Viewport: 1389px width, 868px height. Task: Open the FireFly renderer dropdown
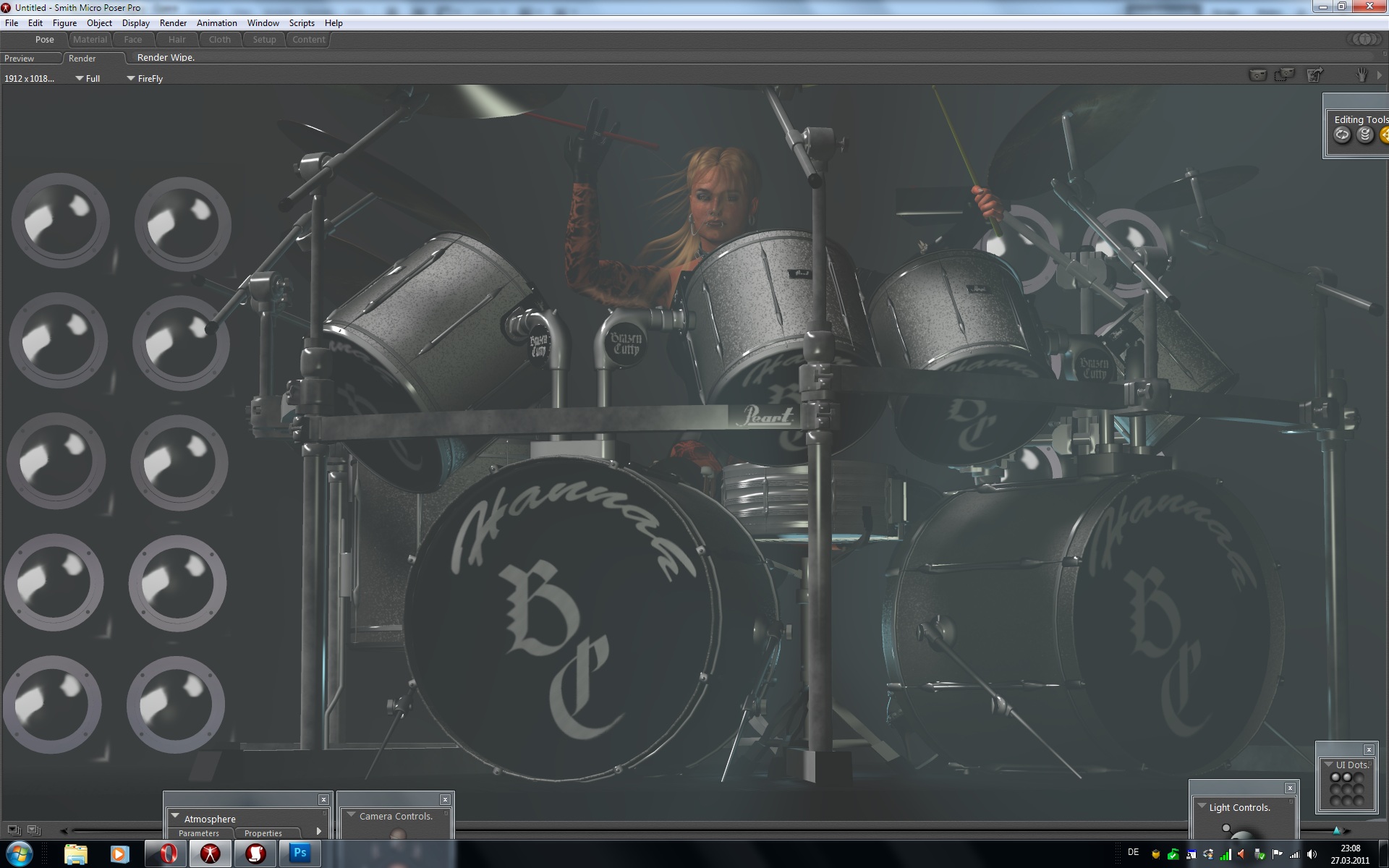[131, 78]
